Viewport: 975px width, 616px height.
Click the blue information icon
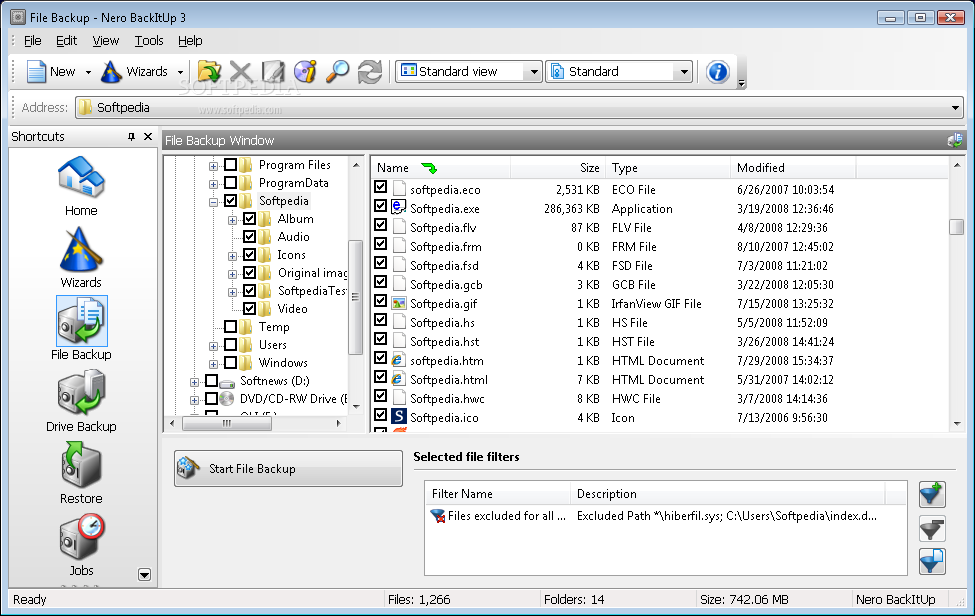718,72
